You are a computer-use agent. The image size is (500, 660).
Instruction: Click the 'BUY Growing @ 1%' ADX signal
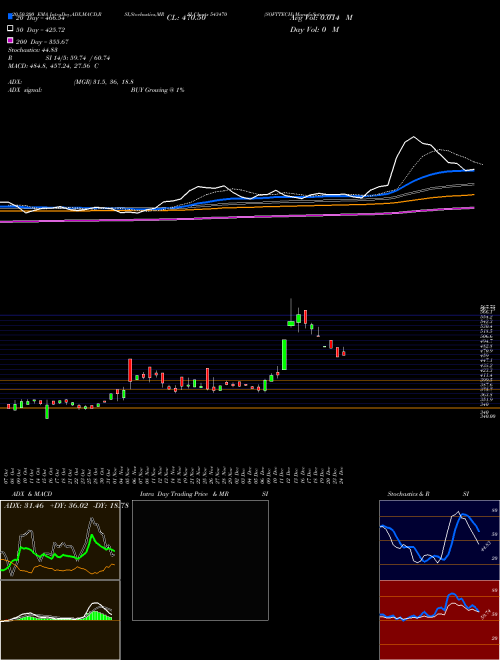[x=157, y=90]
